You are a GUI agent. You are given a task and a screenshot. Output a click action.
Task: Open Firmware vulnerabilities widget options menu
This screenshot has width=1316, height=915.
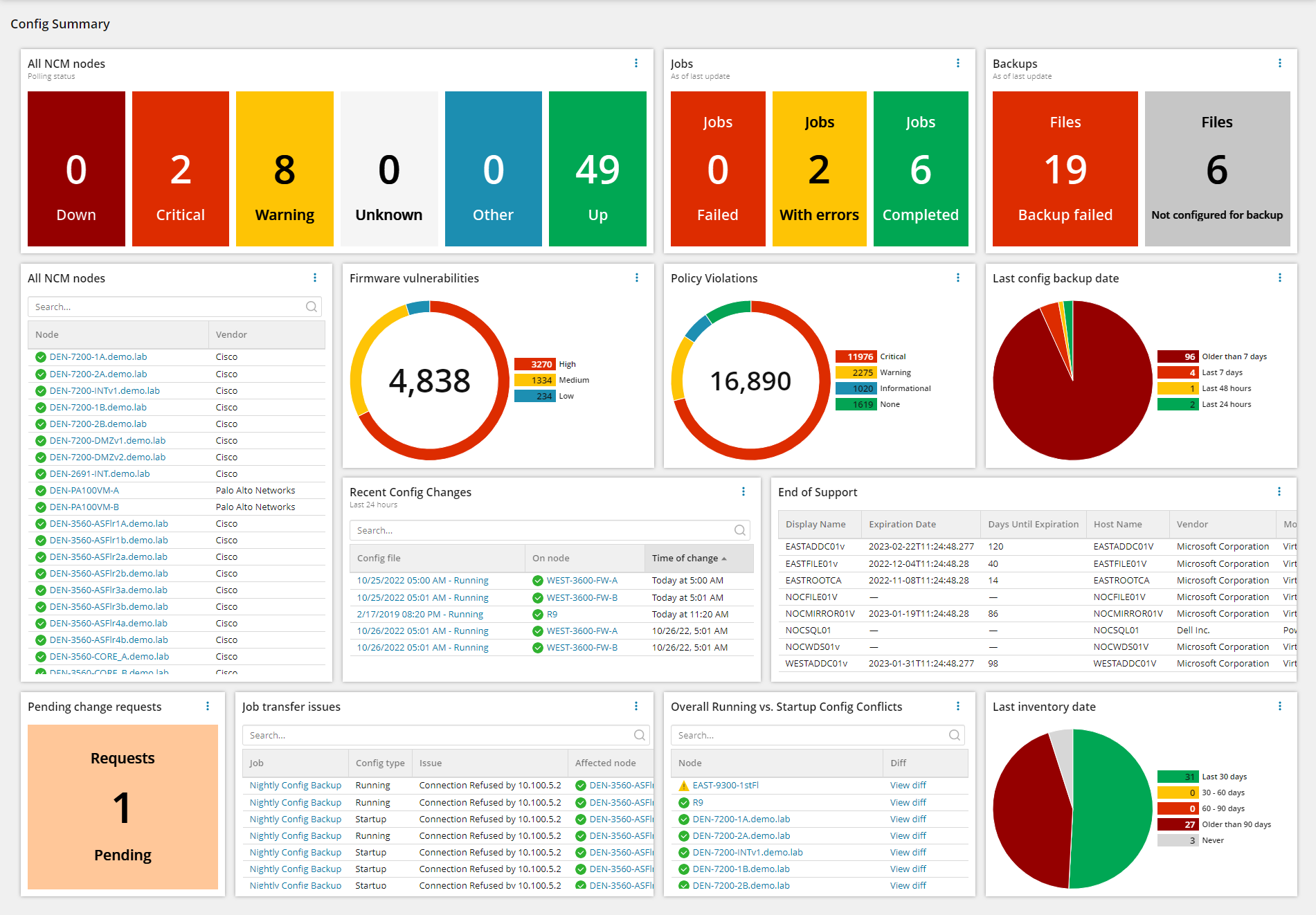(637, 278)
